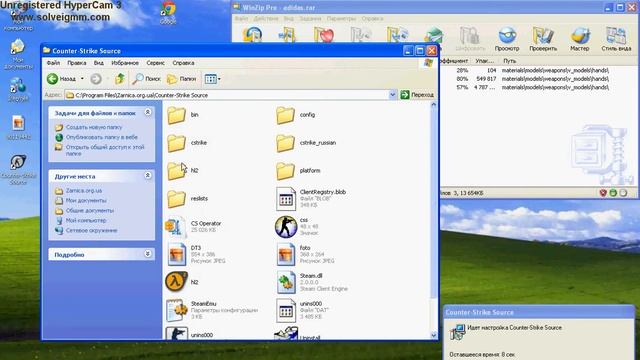
Task: Click WinZip Мастер wizard icon
Action: (580, 40)
